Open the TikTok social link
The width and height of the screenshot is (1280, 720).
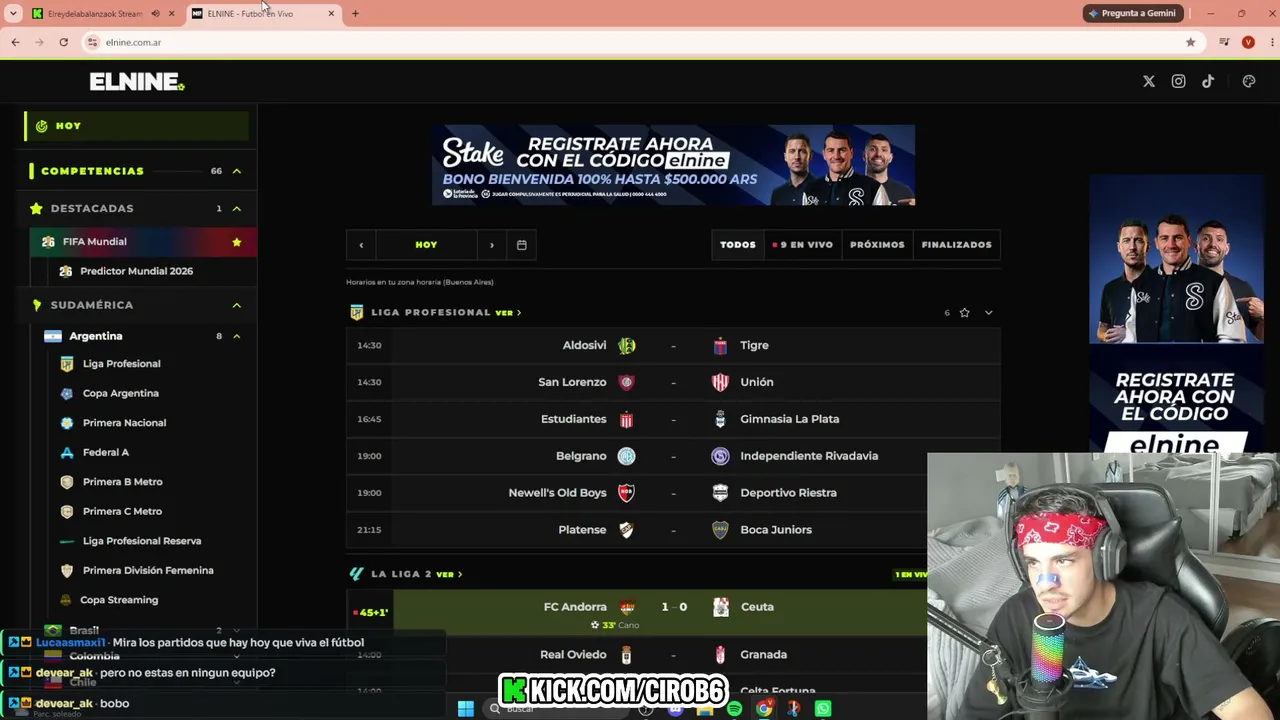pos(1208,82)
